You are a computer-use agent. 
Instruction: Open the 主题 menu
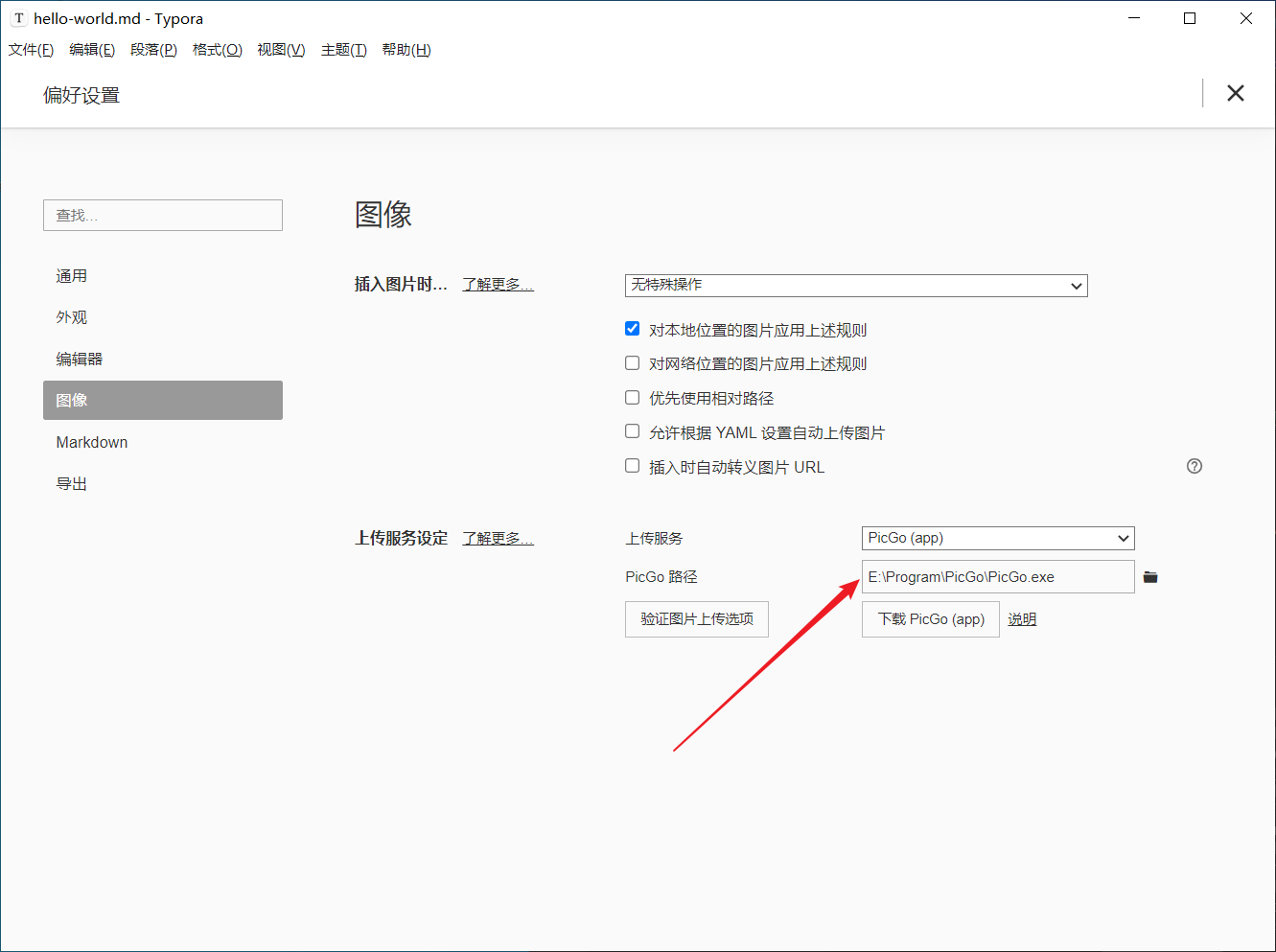click(x=343, y=50)
